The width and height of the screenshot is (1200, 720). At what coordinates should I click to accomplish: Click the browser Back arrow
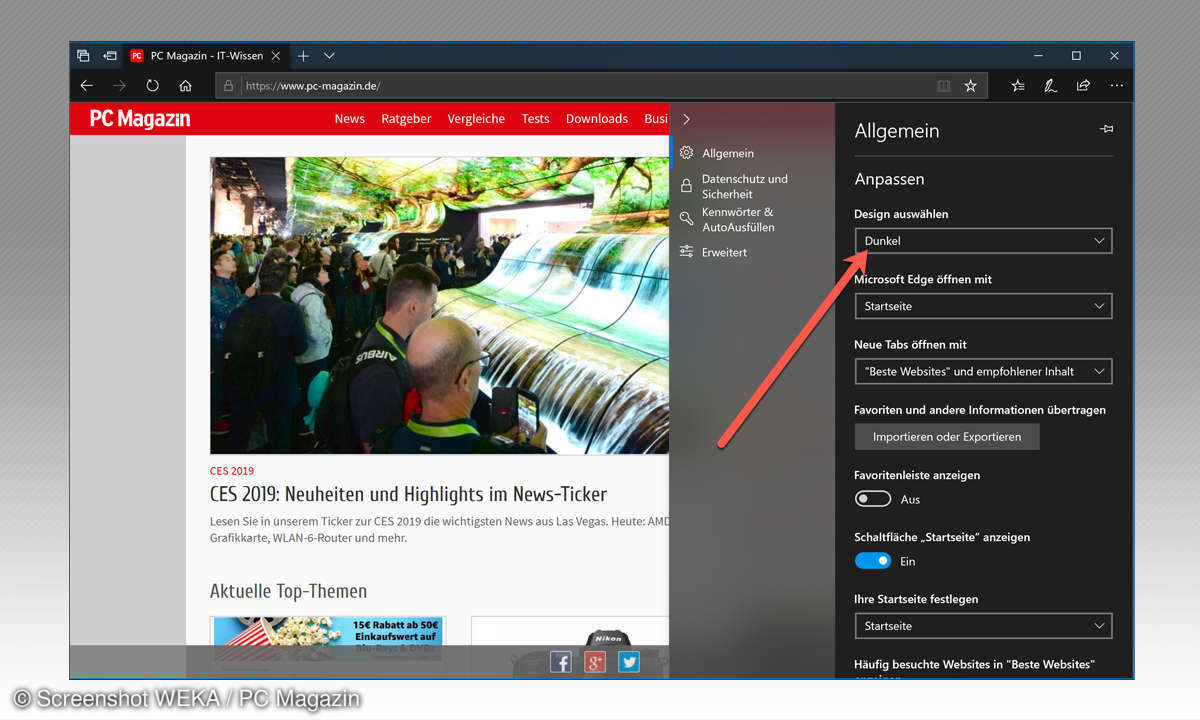pos(86,86)
